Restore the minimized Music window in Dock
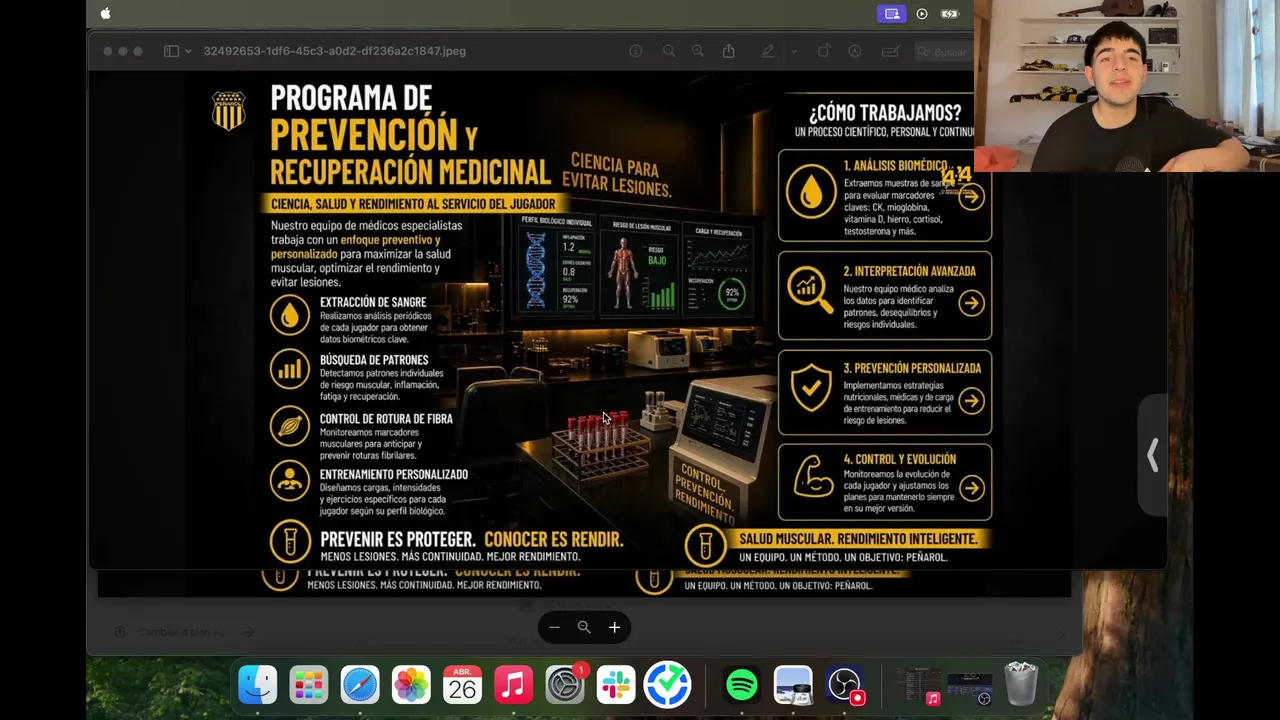This screenshot has height=720, width=1280. pos(918,686)
